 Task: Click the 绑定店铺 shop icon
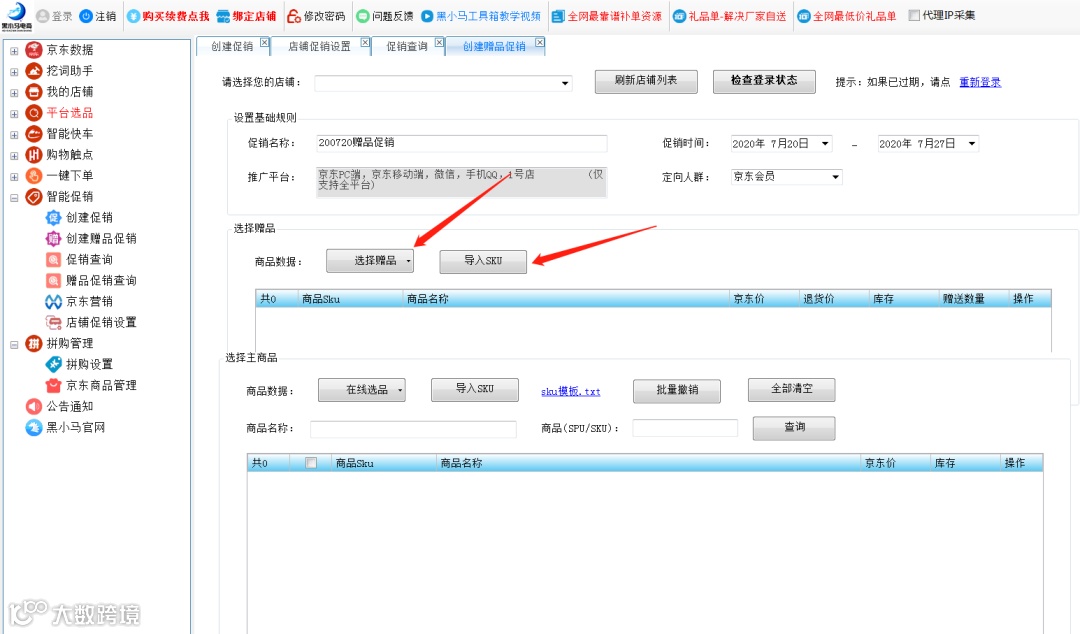click(x=223, y=16)
